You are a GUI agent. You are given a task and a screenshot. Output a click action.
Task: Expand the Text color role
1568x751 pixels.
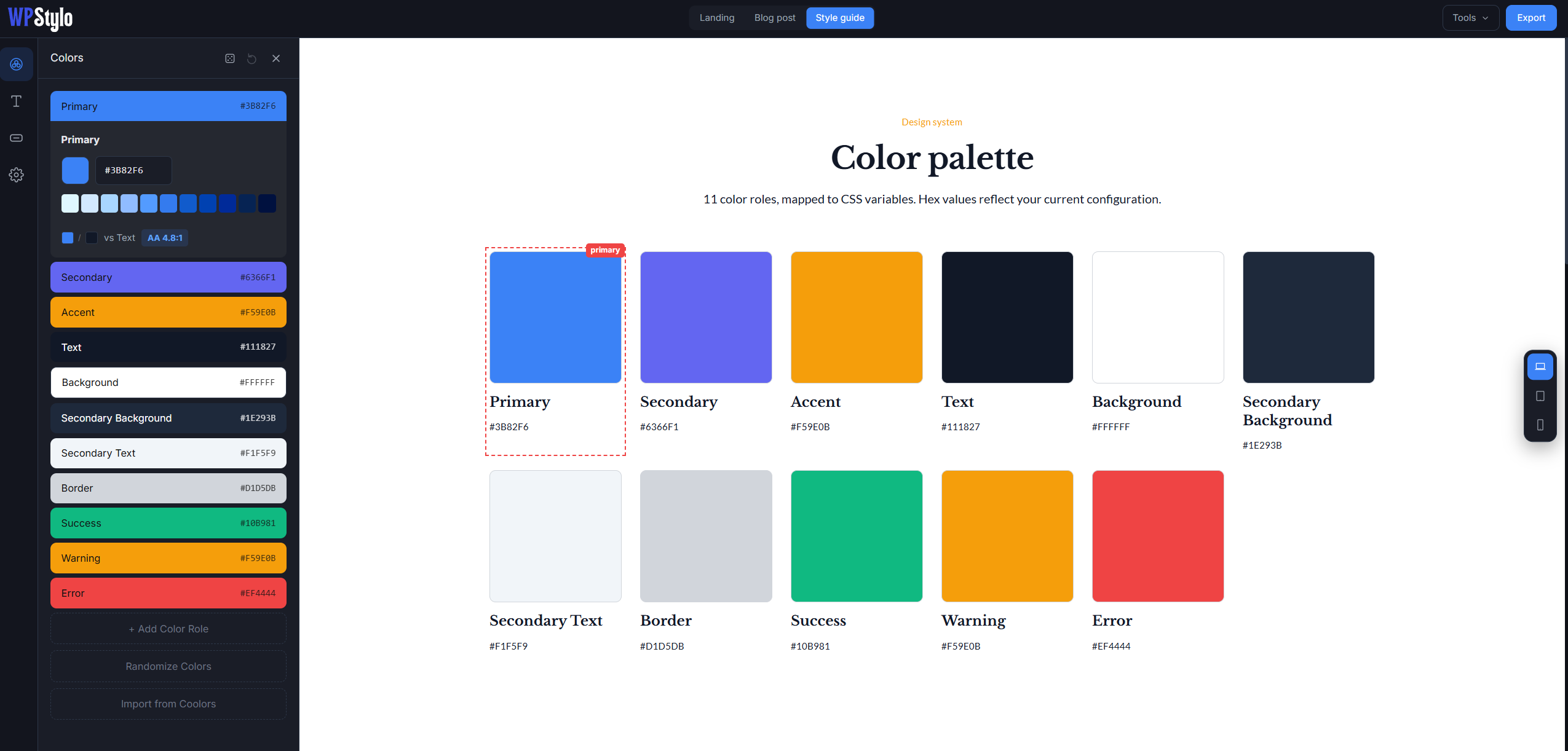coord(168,347)
